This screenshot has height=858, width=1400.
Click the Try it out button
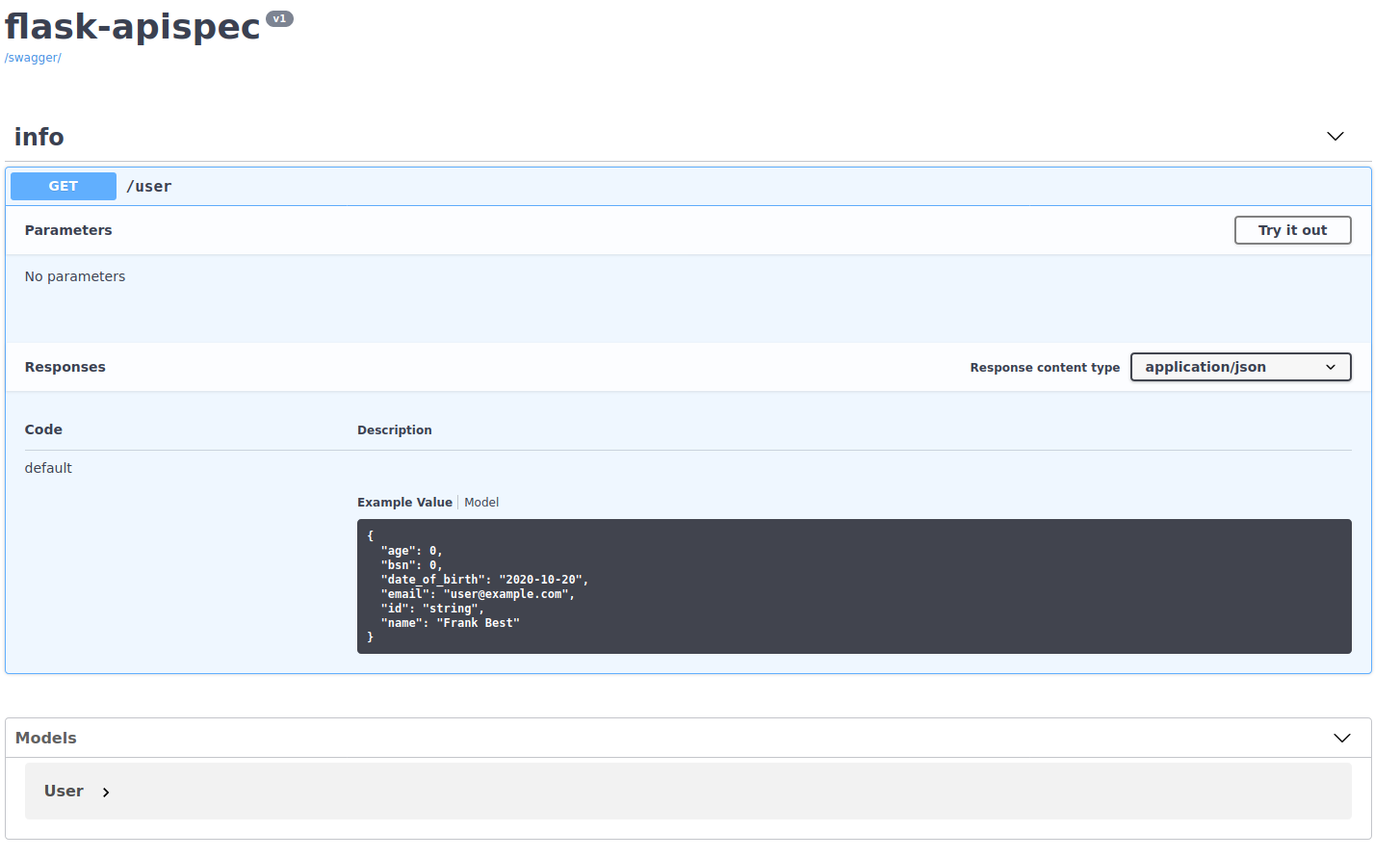1292,230
